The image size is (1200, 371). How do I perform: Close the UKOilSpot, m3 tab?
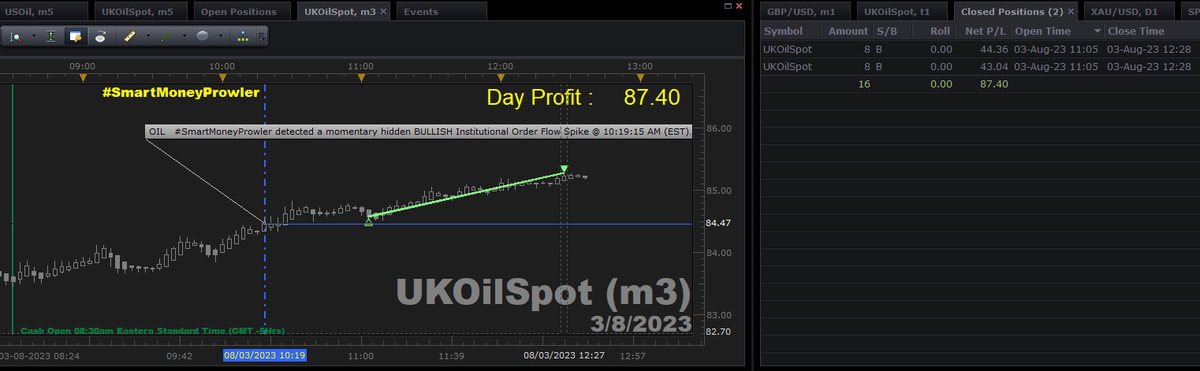(384, 11)
